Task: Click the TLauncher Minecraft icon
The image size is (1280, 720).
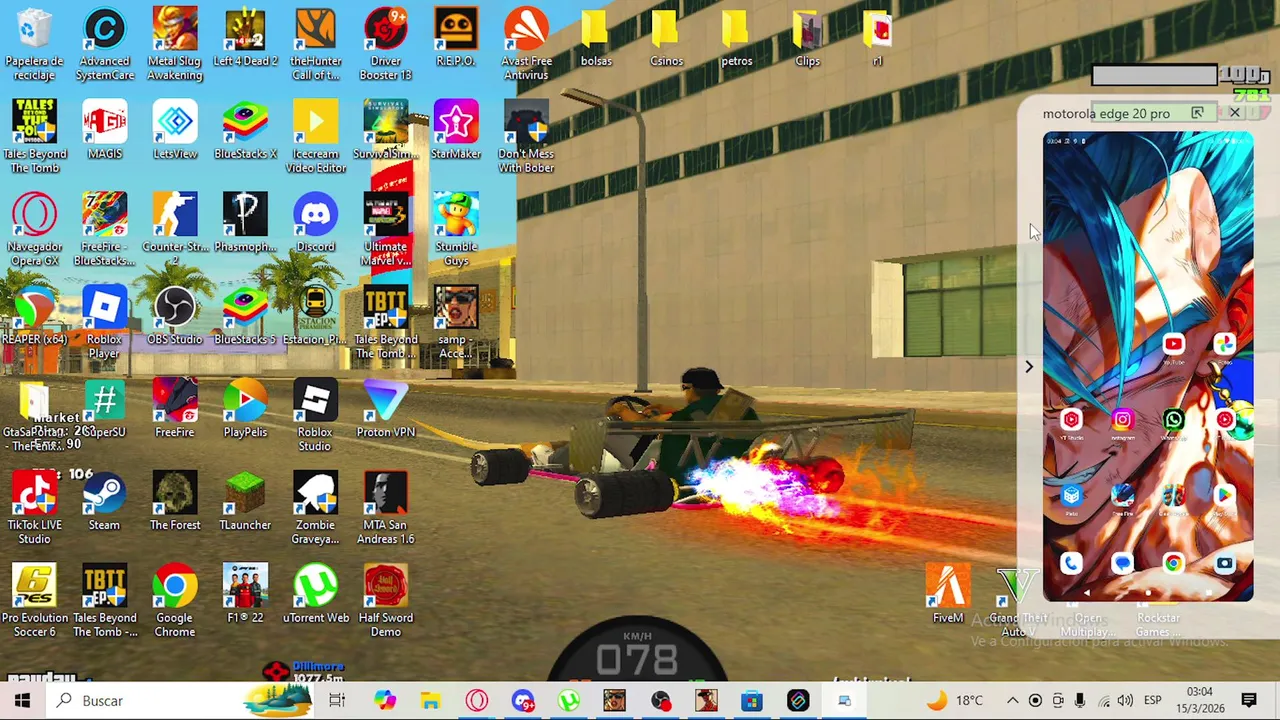Action: pos(245,501)
